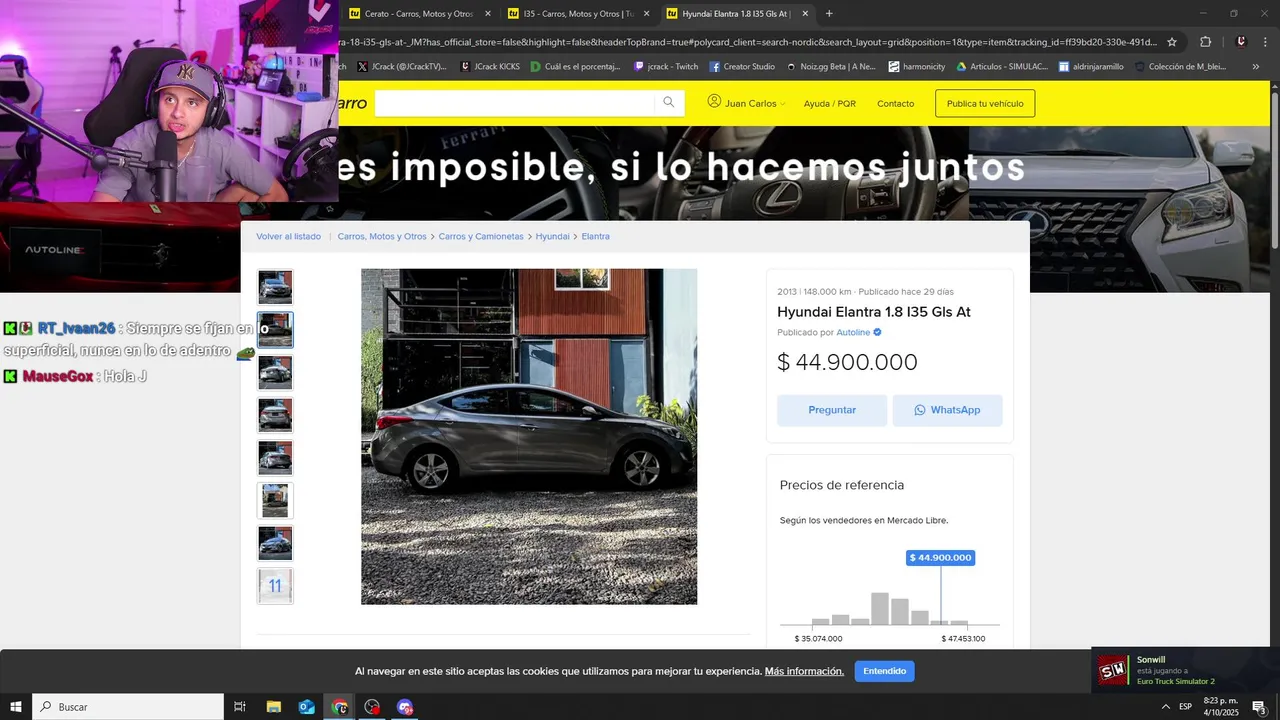Open the Más información cookie link
Viewport: 1280px width, 720px height.
point(804,671)
